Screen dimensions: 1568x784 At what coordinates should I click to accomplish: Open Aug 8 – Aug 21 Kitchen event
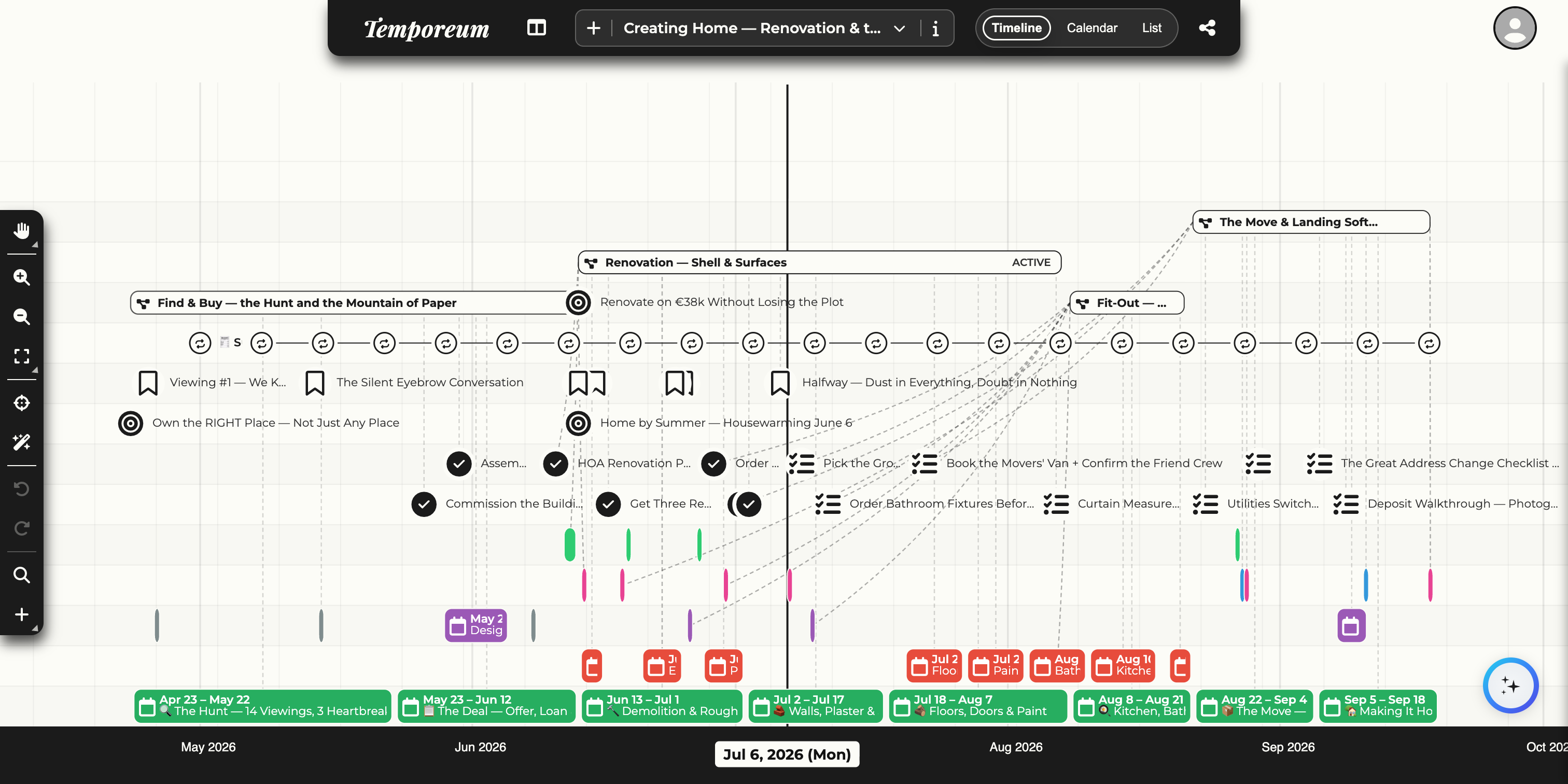pos(1131,706)
